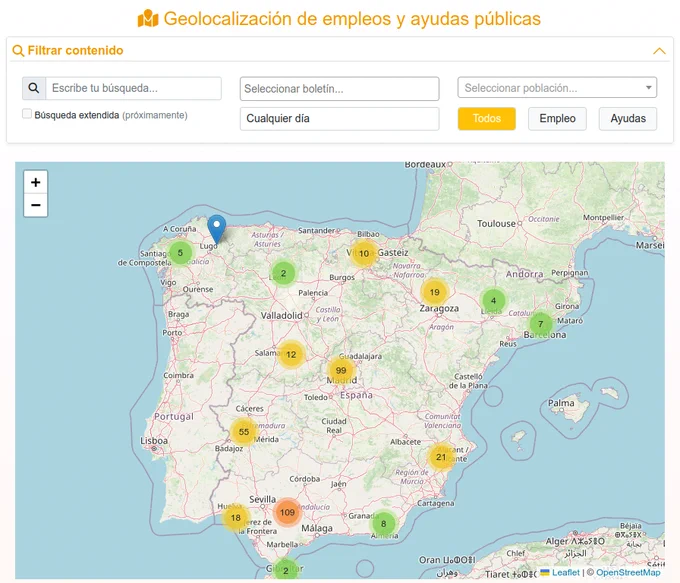Open the Cualquier día date selector
This screenshot has height=583, width=680.
click(x=339, y=118)
